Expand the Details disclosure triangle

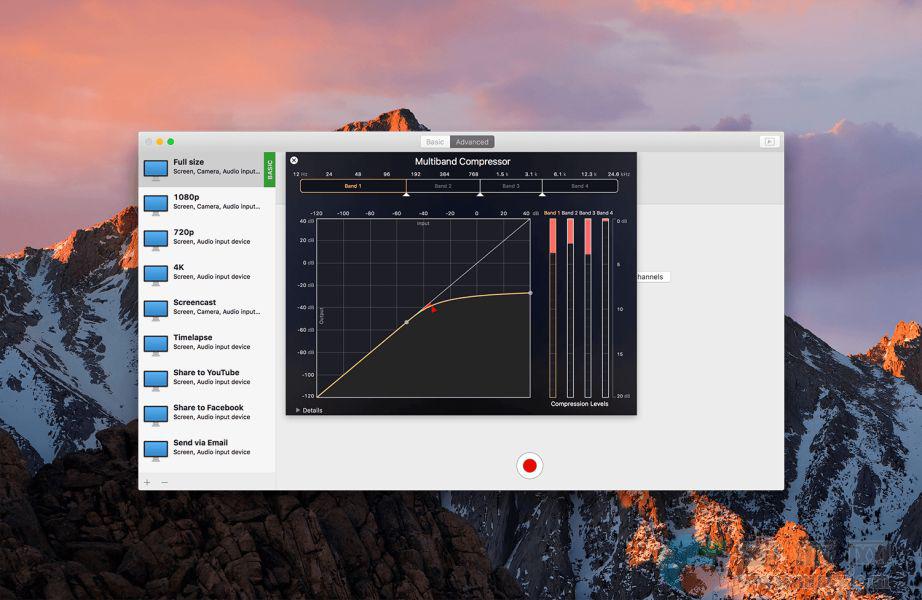click(298, 410)
